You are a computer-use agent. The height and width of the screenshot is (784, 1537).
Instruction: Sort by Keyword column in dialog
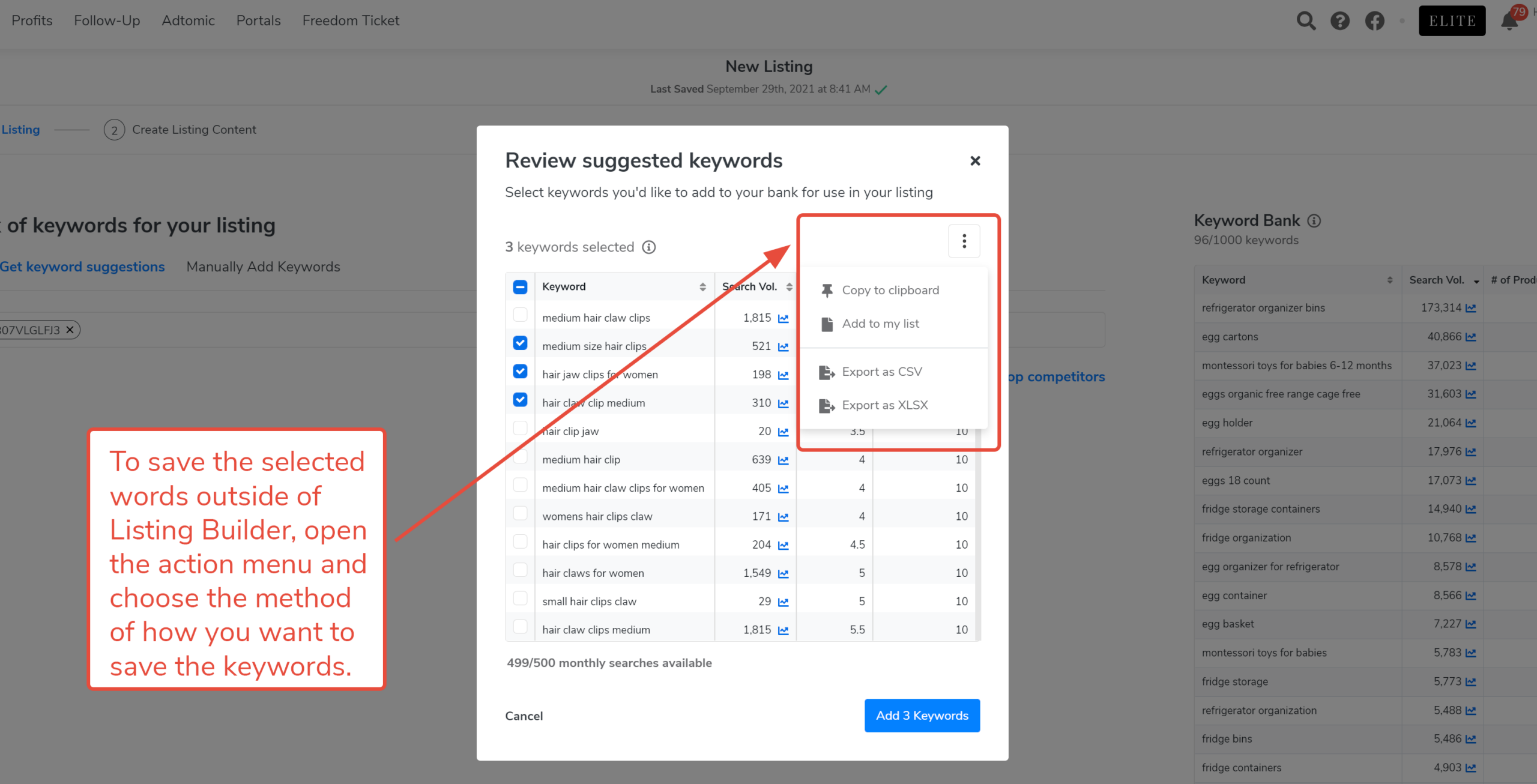(x=702, y=287)
